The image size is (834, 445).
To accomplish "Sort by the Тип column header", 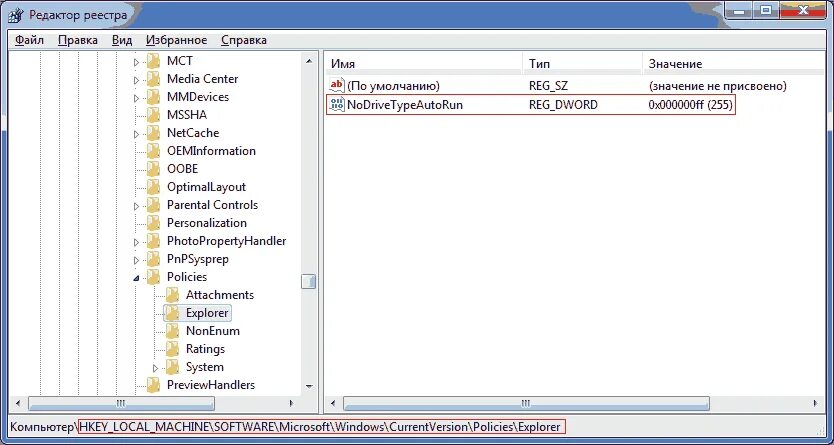I will (x=582, y=64).
